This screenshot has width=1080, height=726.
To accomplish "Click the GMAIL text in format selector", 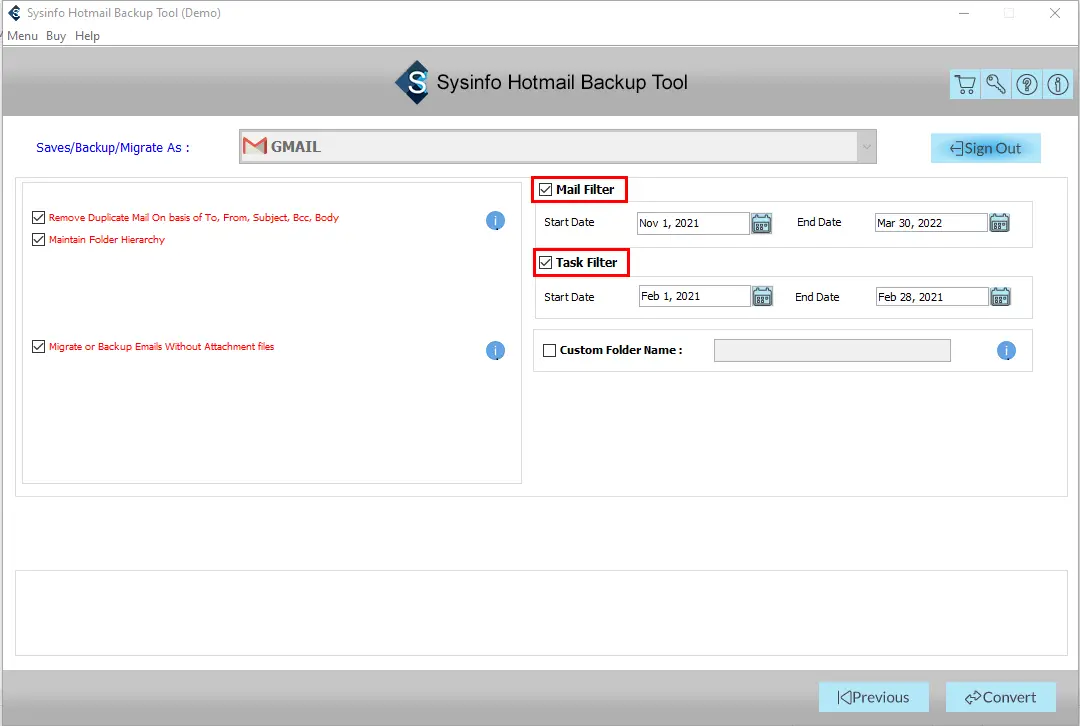I will point(296,147).
